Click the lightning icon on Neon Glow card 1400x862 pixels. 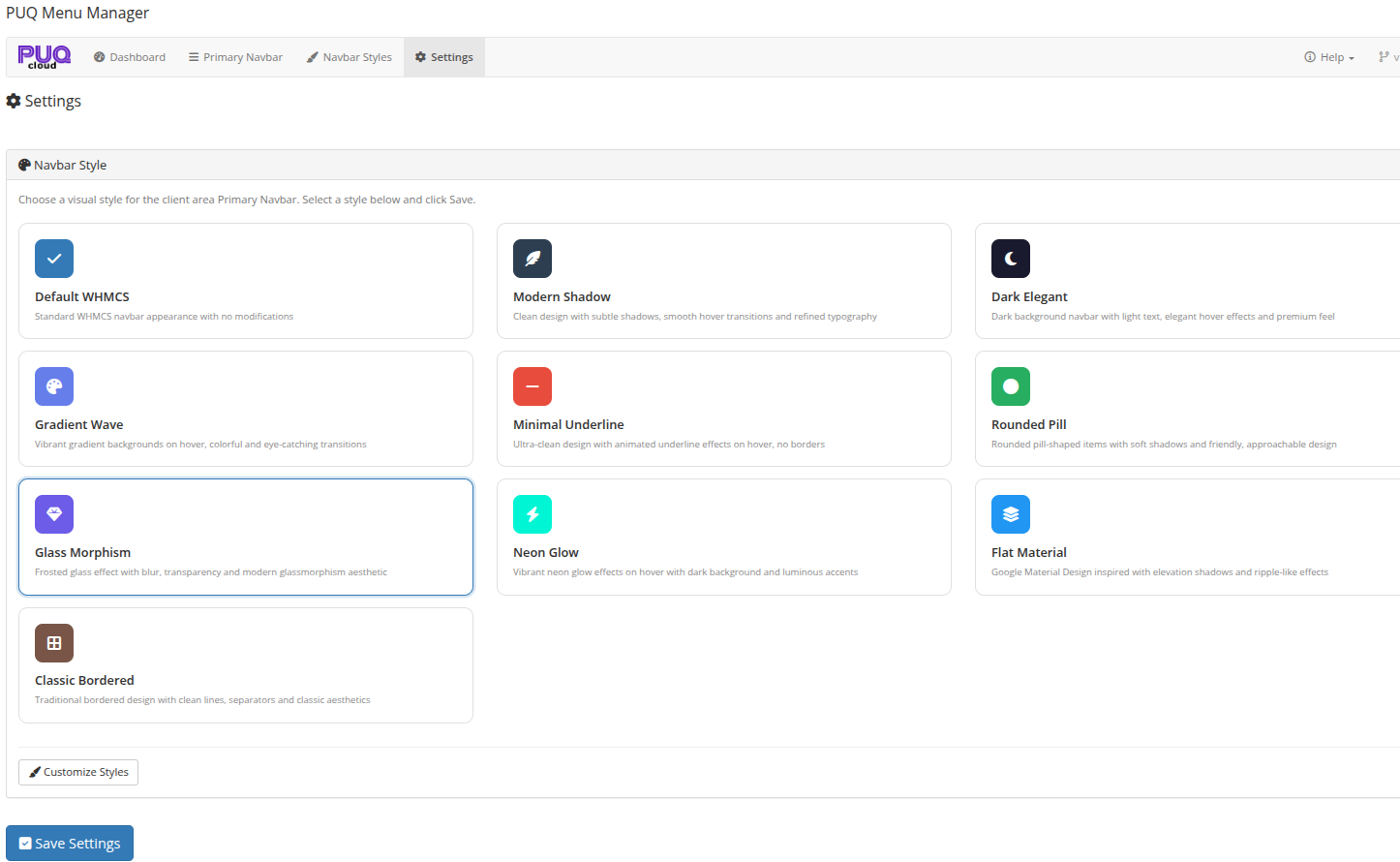pyautogui.click(x=533, y=514)
